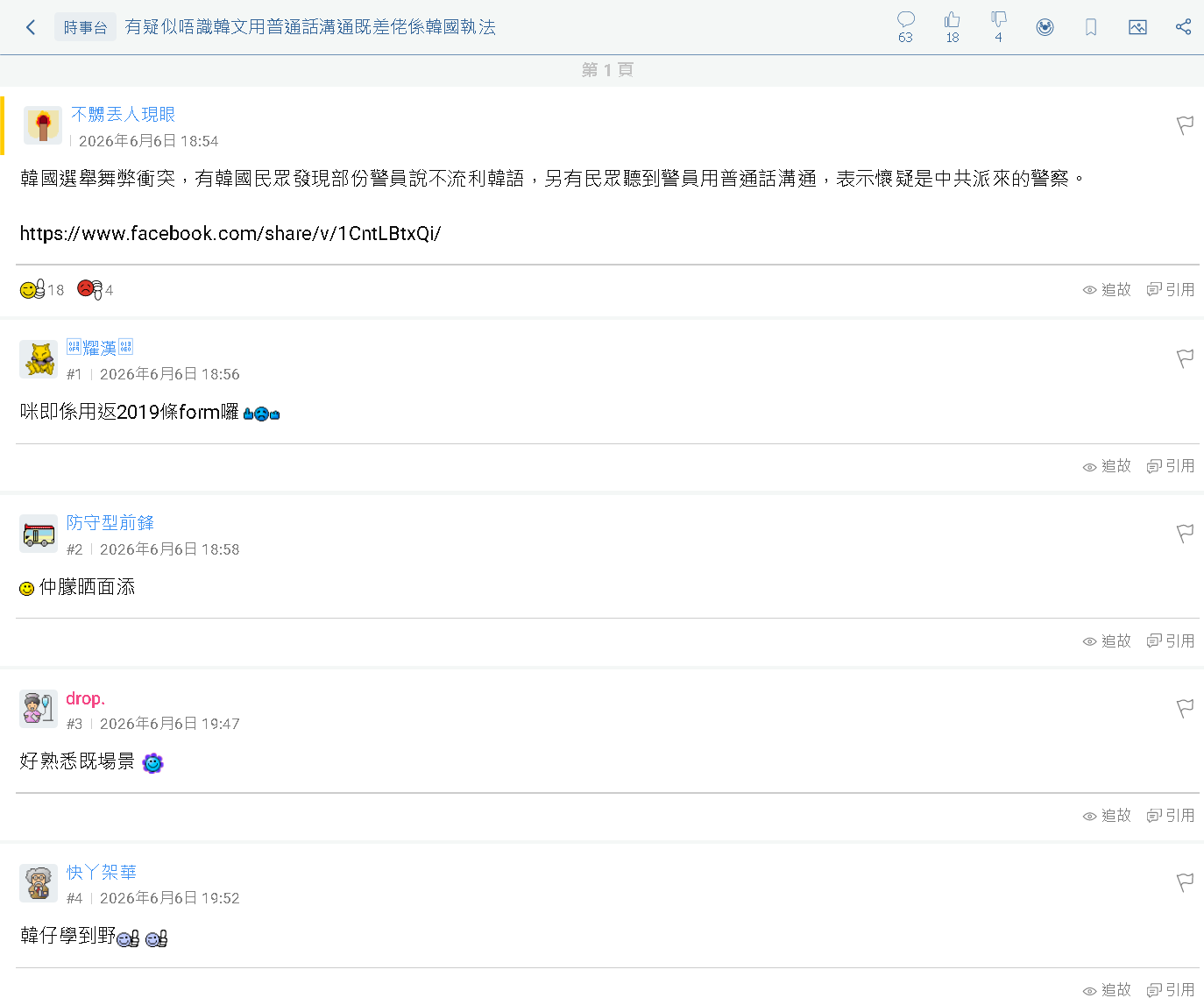Screen dimensions: 1204x1005
Task: Flag reply #1
Action: point(1185,358)
